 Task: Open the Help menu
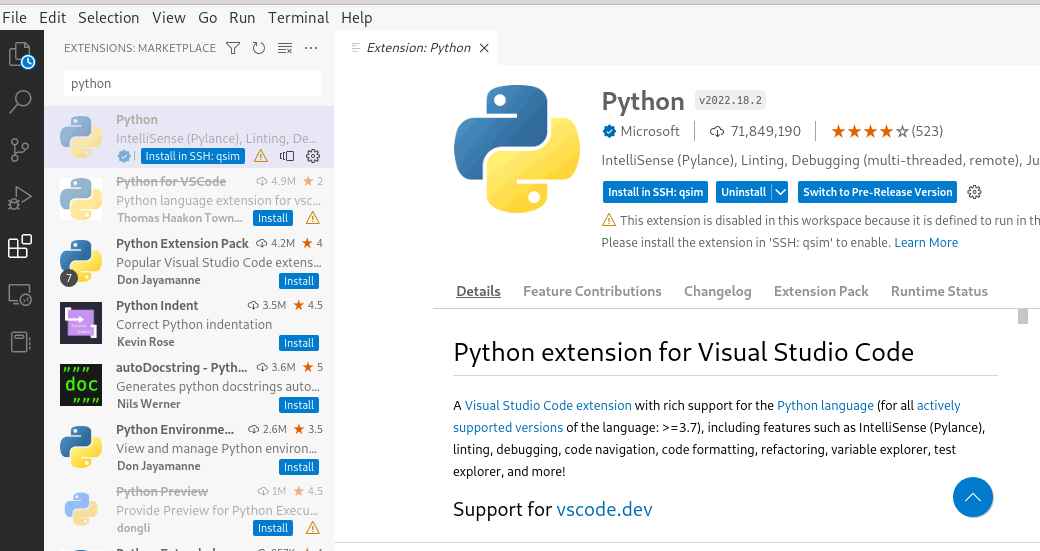point(357,18)
